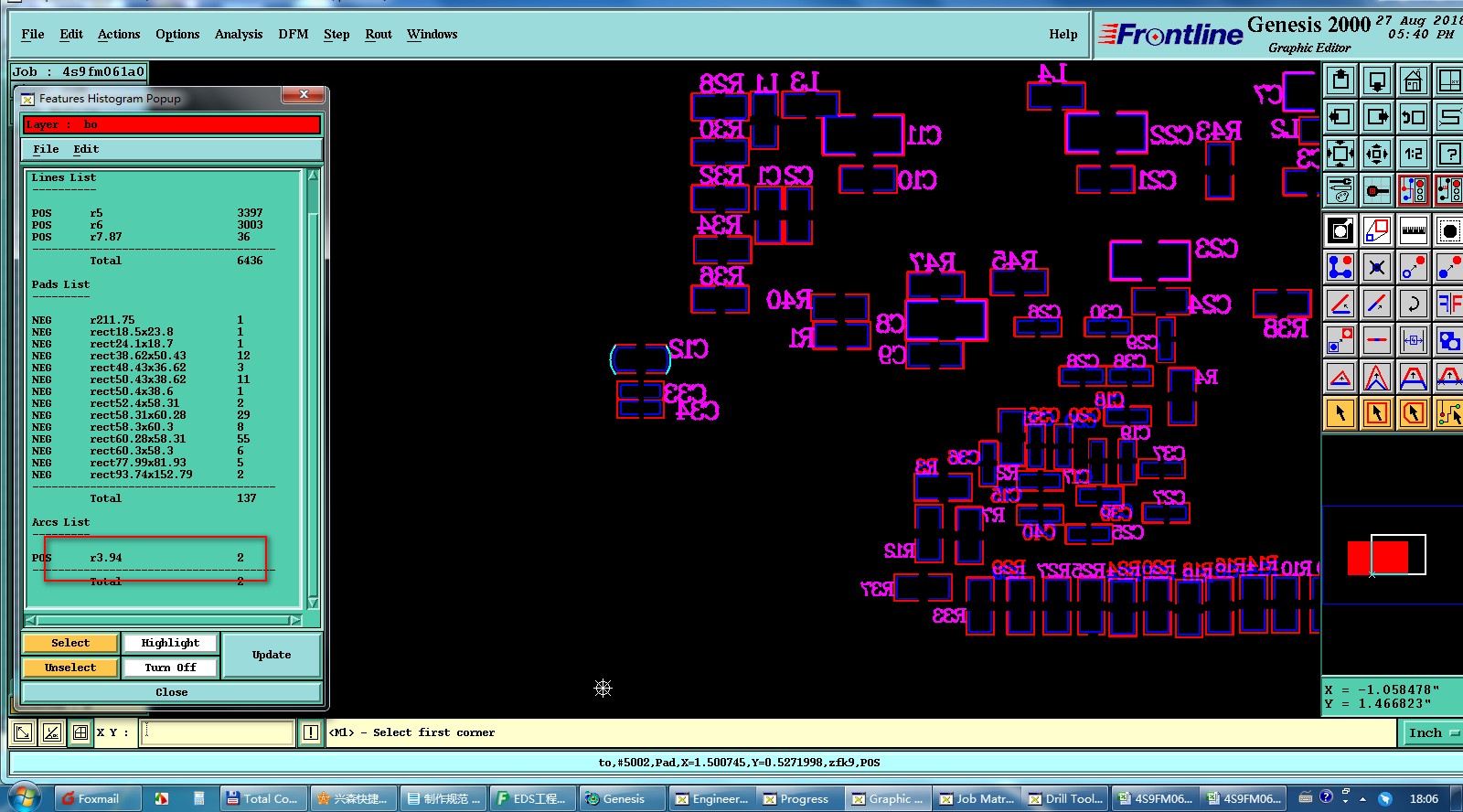Click the Update button
This screenshot has width=1463, height=812.
point(272,655)
